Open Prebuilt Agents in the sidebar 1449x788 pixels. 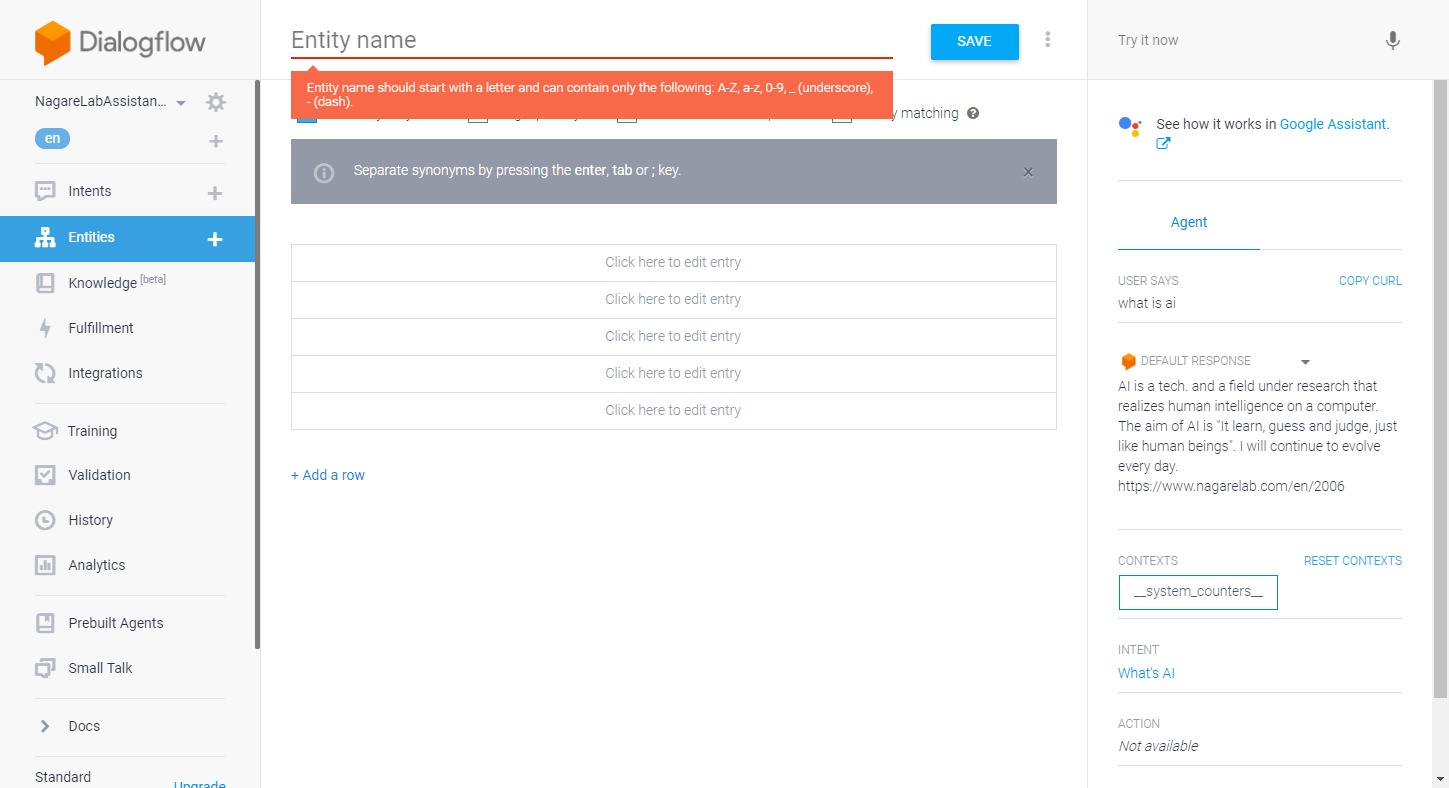tap(116, 623)
